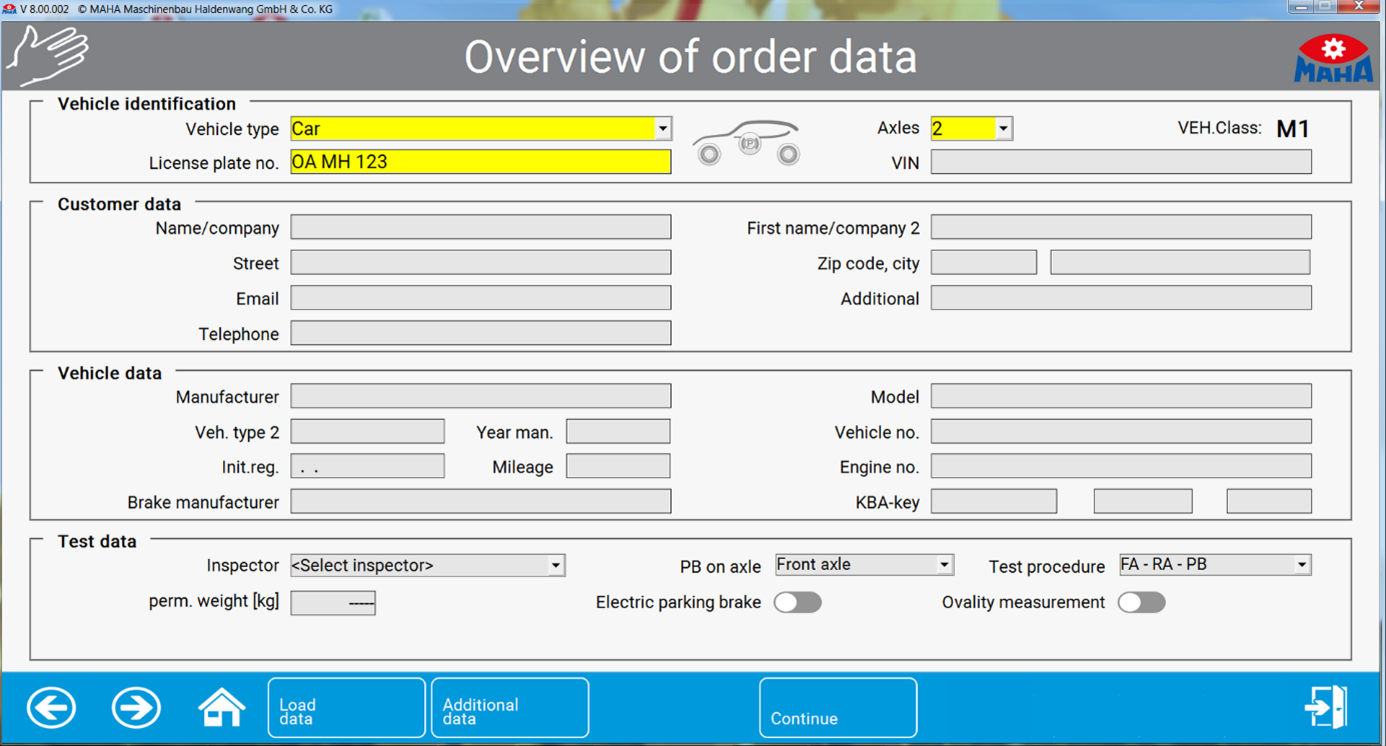Click the perm. weight [kg] field

coord(333,602)
